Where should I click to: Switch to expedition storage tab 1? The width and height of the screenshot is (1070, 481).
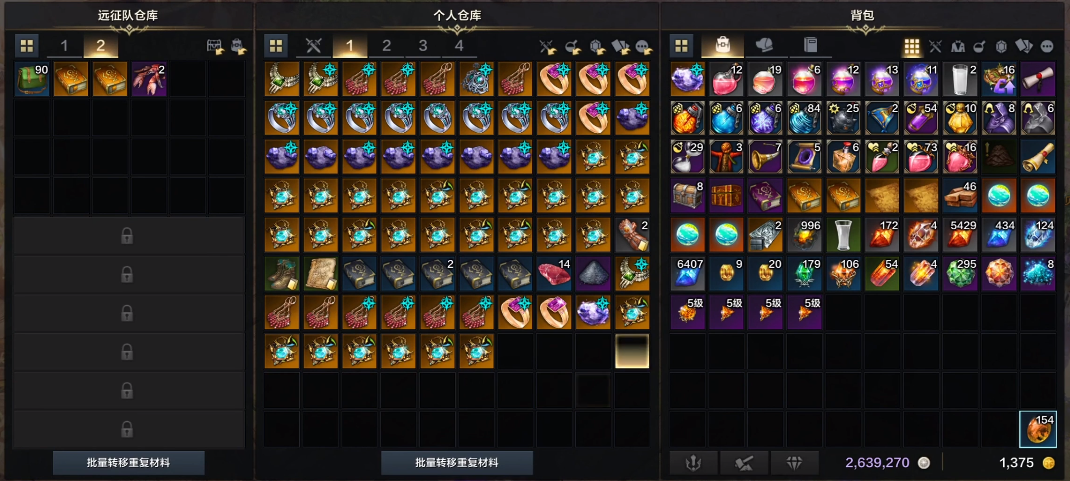tap(64, 46)
